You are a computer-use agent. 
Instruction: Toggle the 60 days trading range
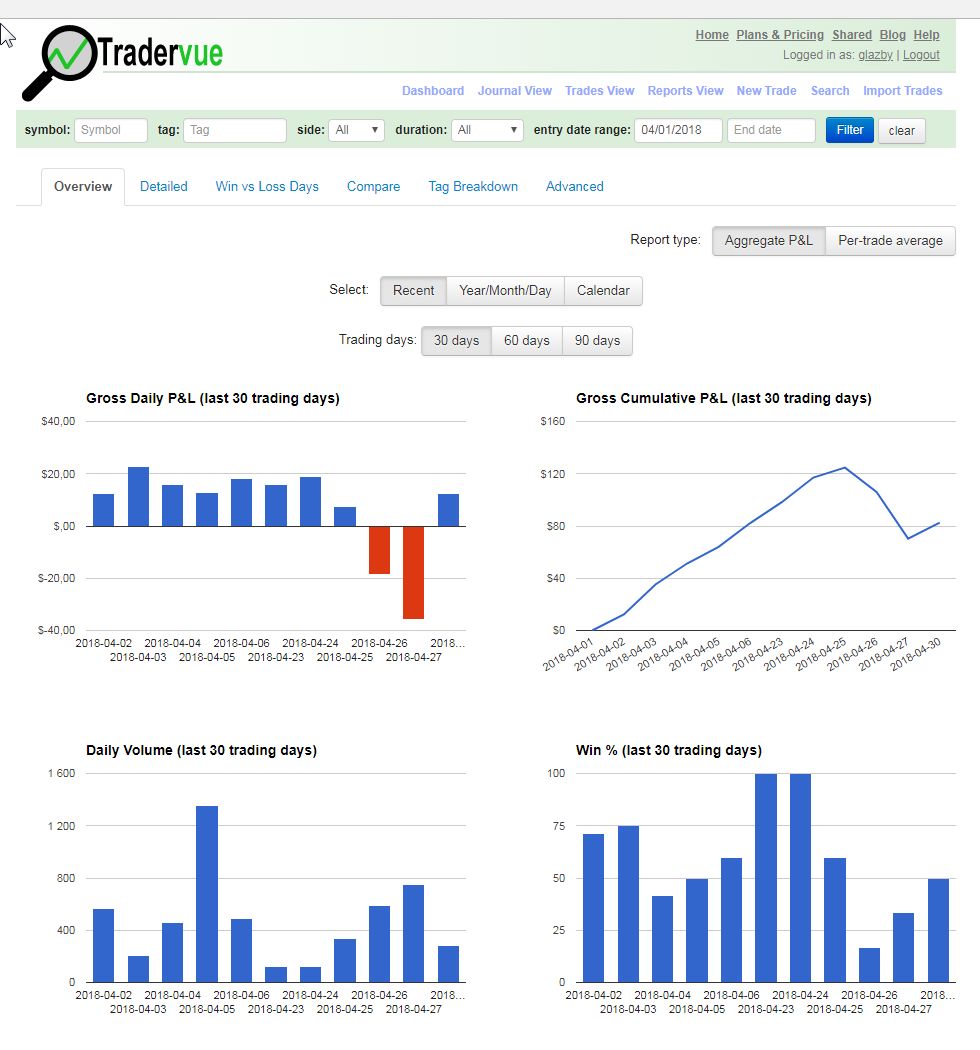pyautogui.click(x=526, y=341)
